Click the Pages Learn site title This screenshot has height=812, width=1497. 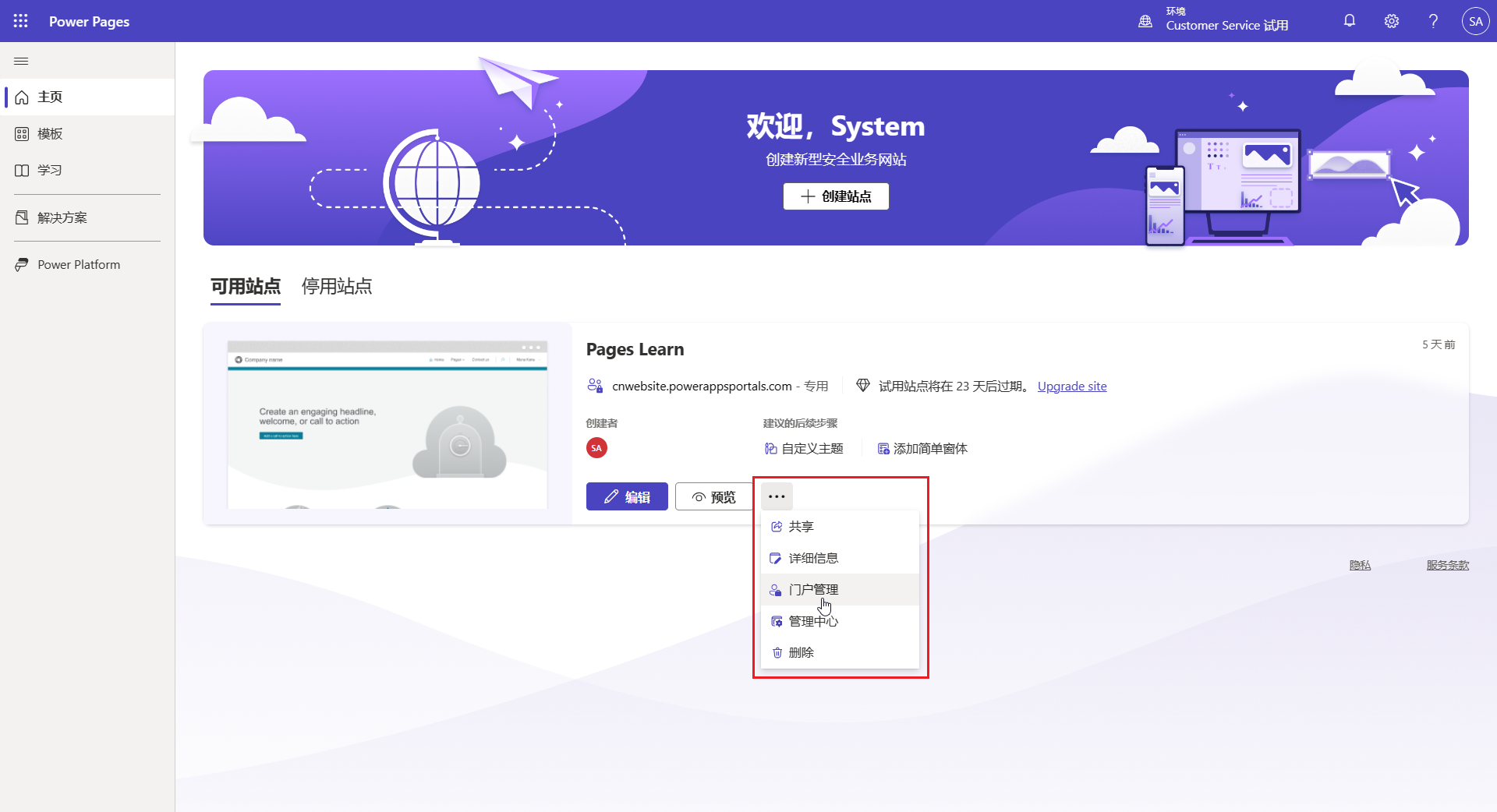(x=635, y=349)
